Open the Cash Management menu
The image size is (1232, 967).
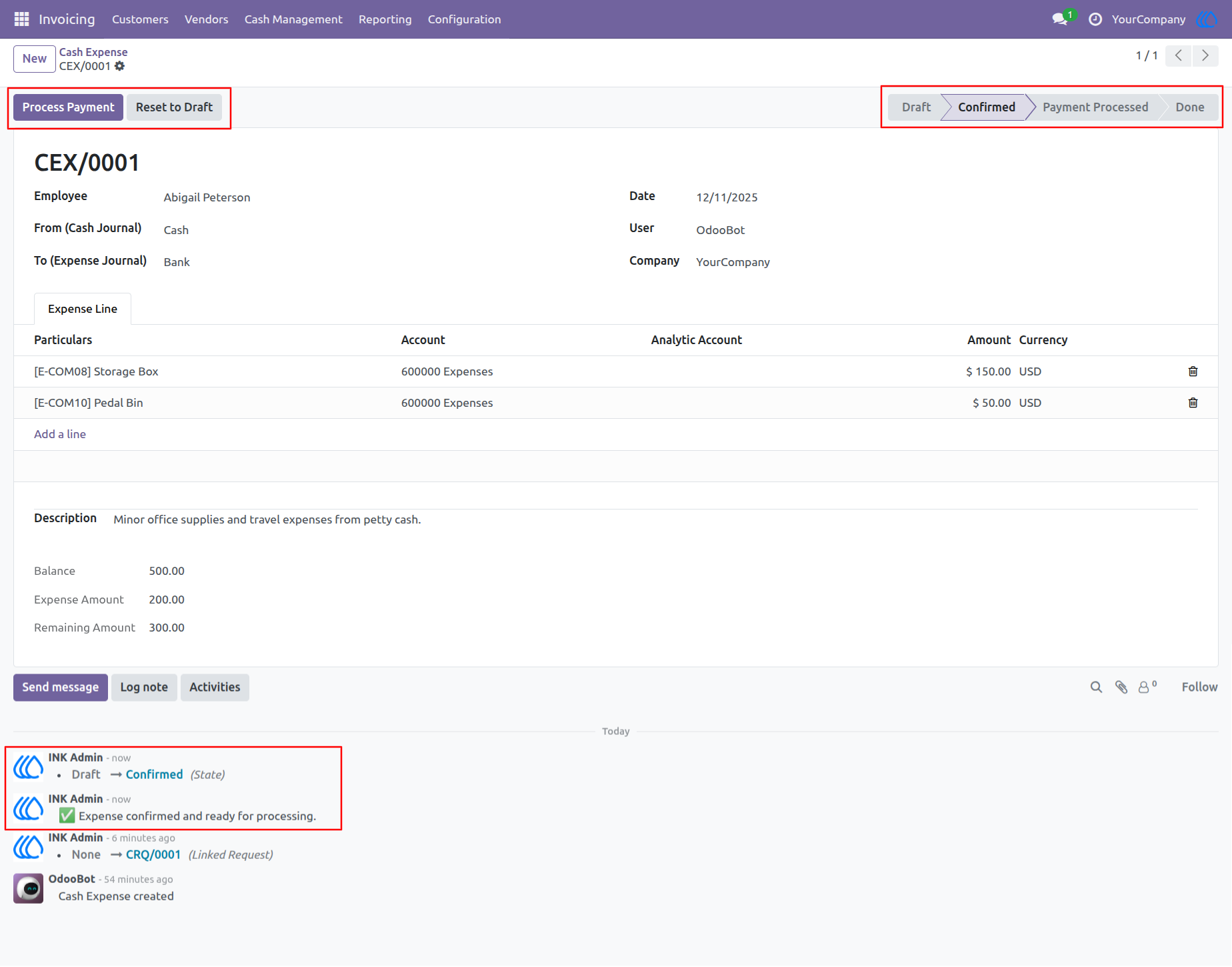tap(293, 19)
